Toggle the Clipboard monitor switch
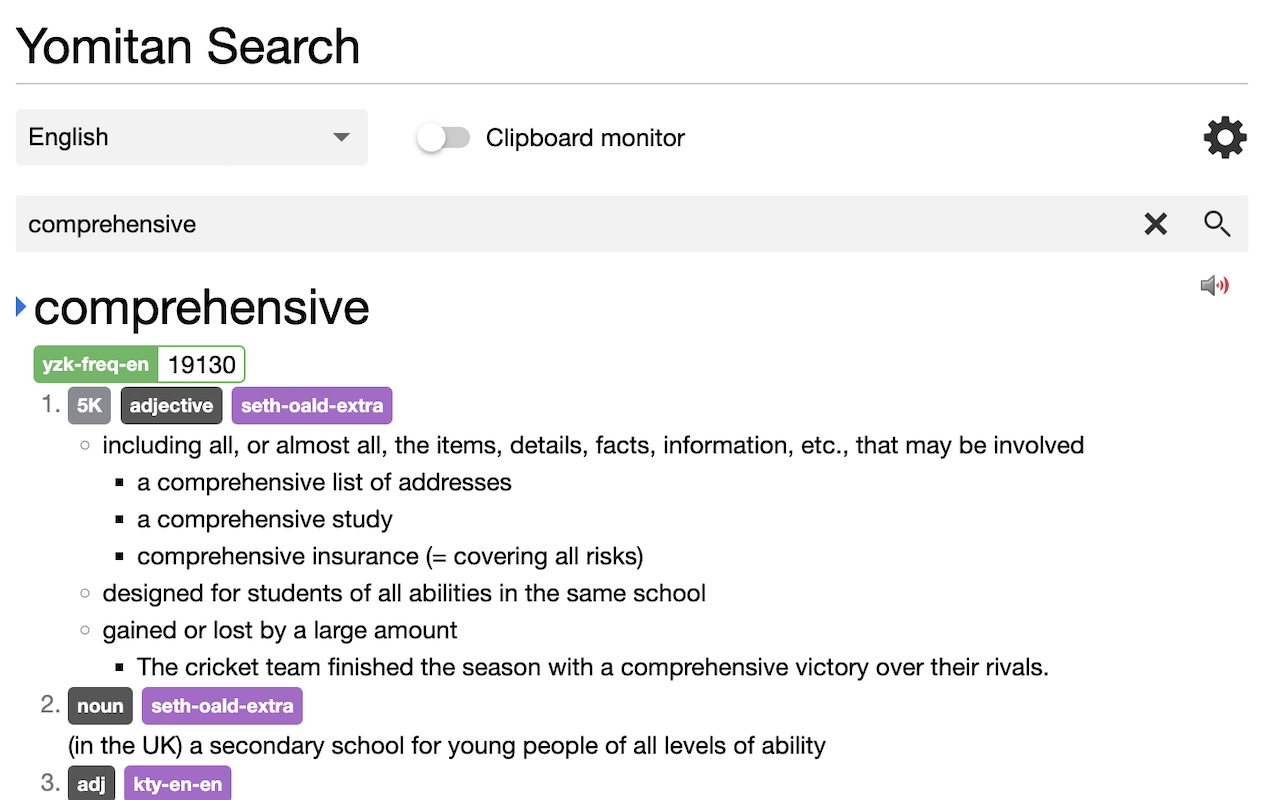Viewport: 1280px width, 800px height. click(444, 138)
